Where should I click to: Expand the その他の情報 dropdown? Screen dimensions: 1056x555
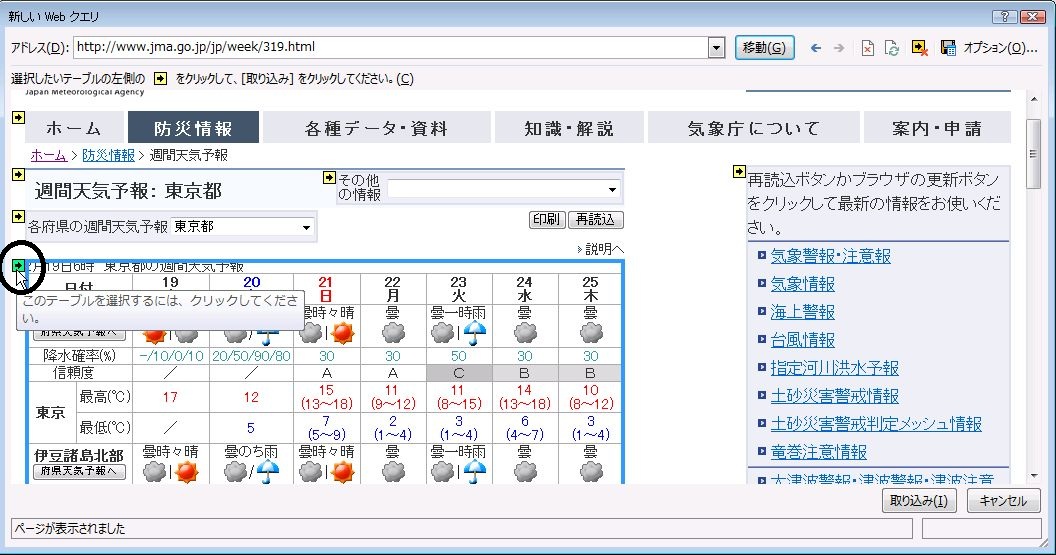tap(612, 190)
